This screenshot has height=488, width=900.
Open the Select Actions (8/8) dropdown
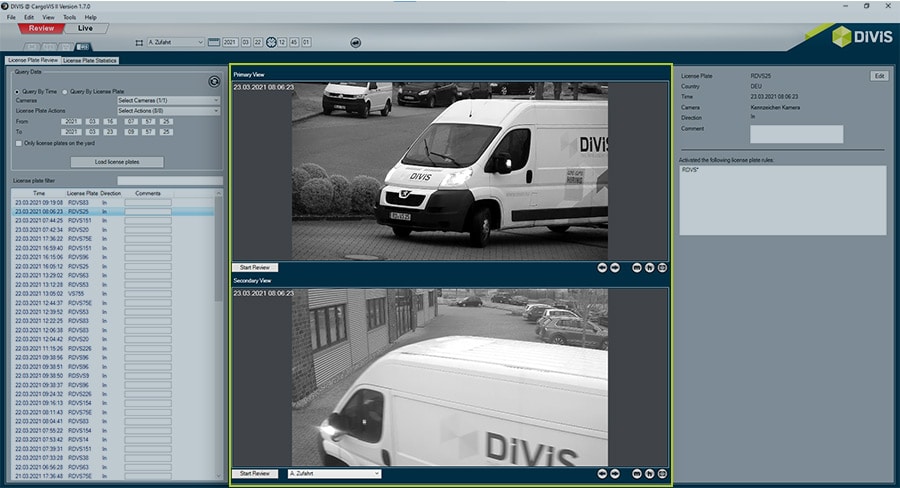(168, 110)
